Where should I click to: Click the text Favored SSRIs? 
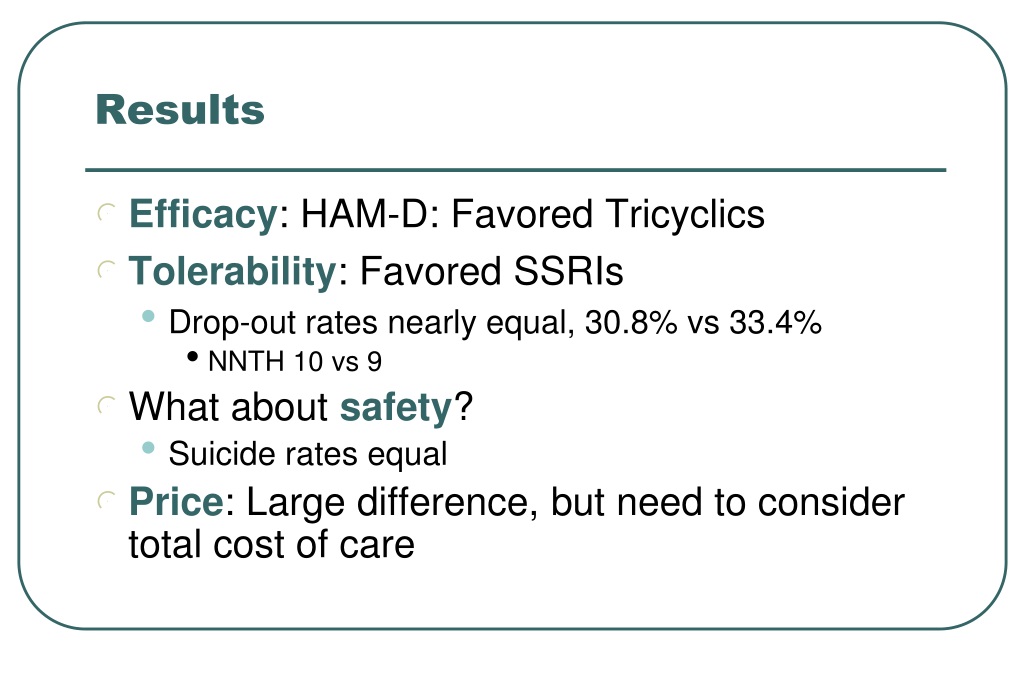pyautogui.click(x=492, y=271)
